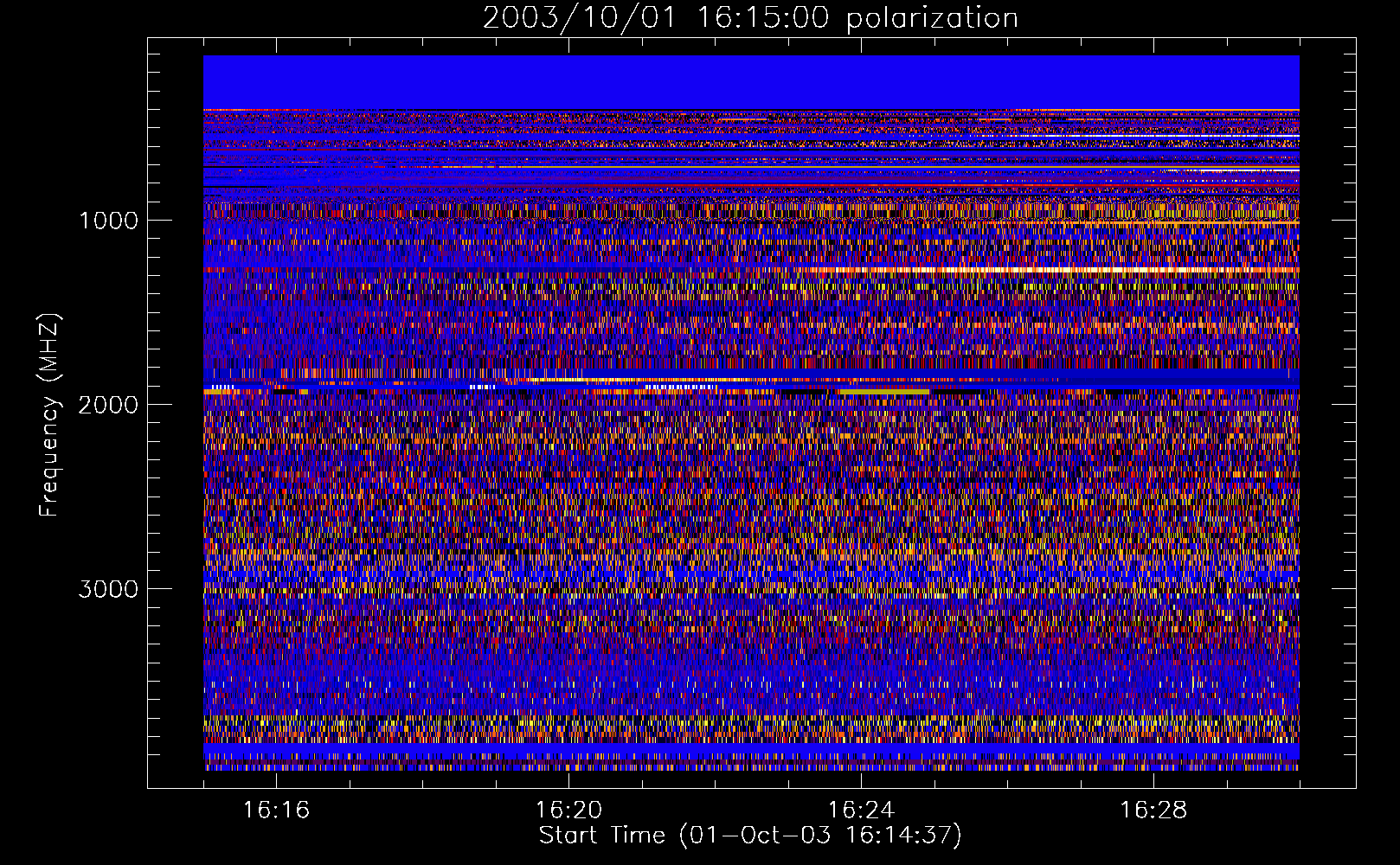The image size is (1400, 865).
Task: Click the 'Frequency (MHZ)' y-axis label
Action: point(49,414)
